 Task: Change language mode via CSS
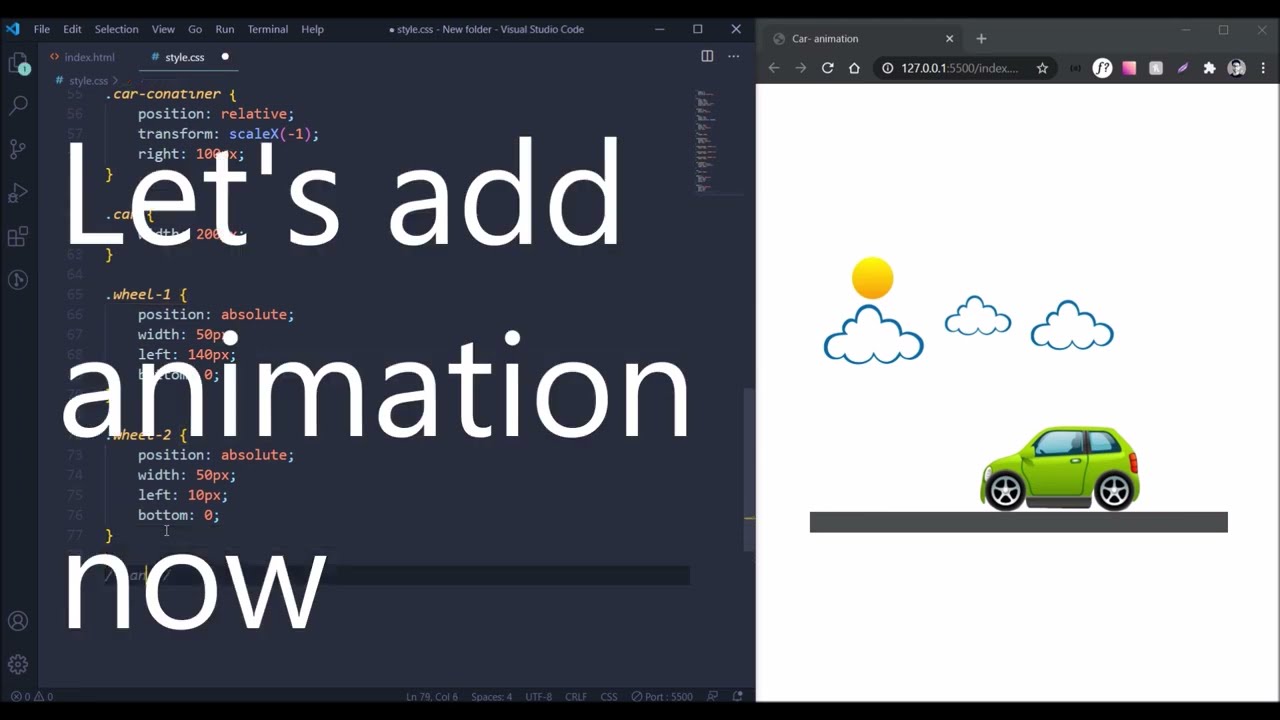point(608,696)
